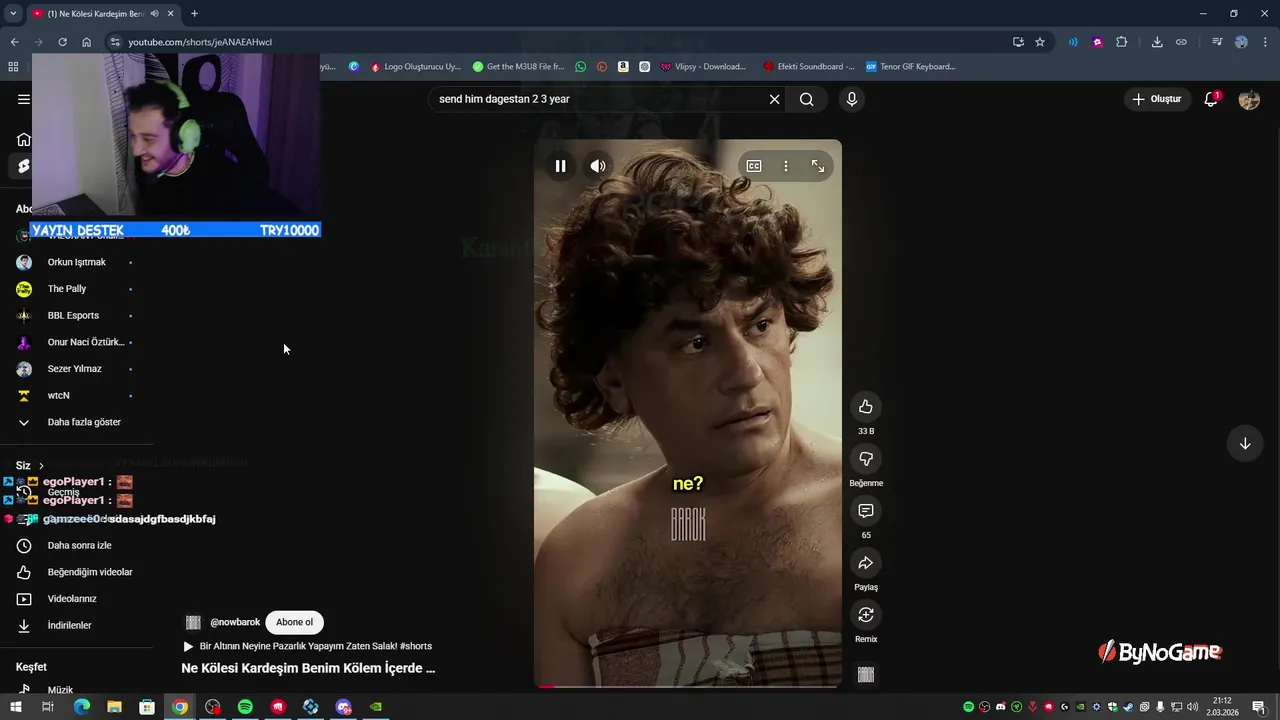Open the Tenor GIF Keyboard bookmark
The height and width of the screenshot is (720, 1280).
coord(910,67)
